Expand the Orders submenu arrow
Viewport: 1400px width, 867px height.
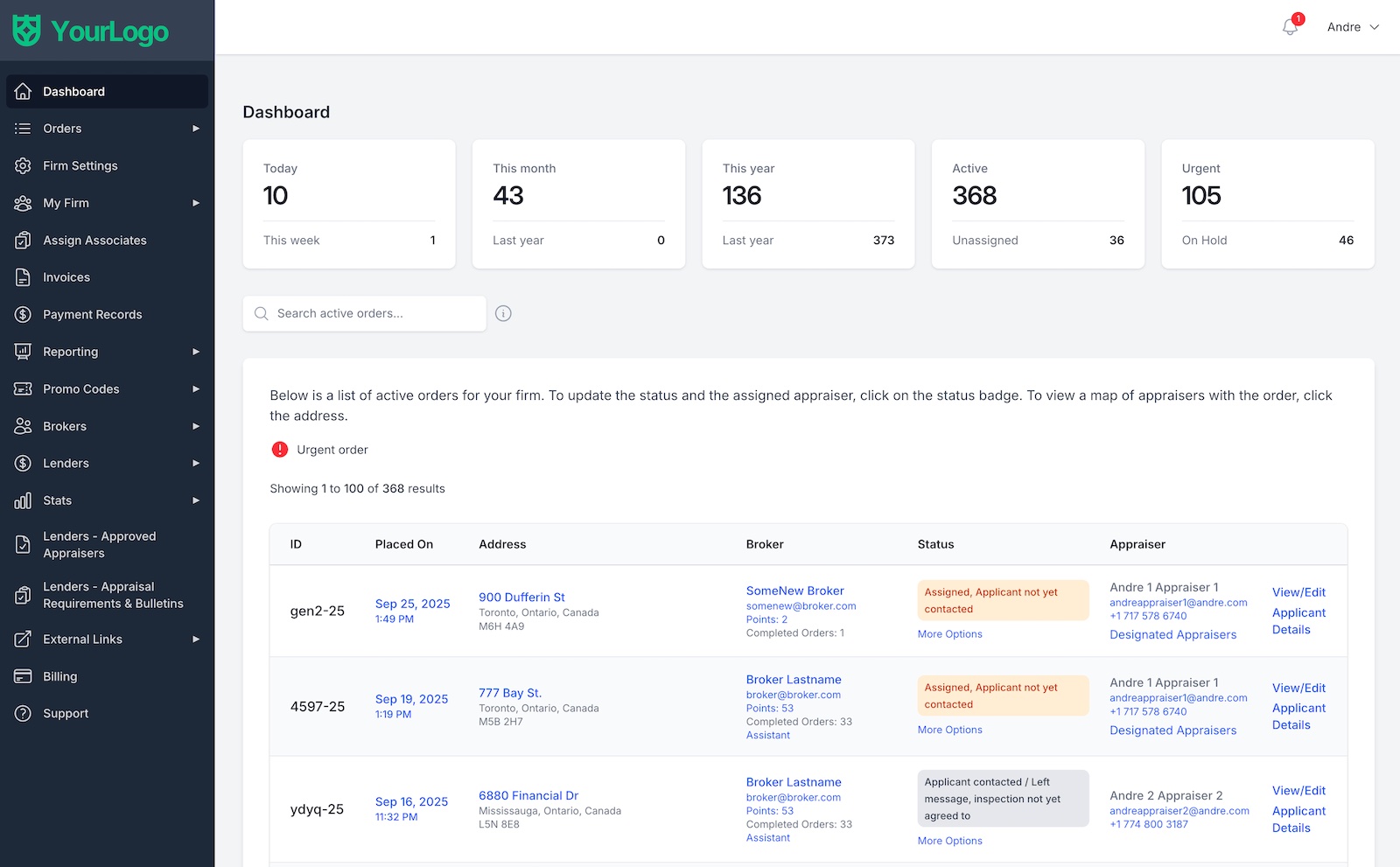click(196, 129)
